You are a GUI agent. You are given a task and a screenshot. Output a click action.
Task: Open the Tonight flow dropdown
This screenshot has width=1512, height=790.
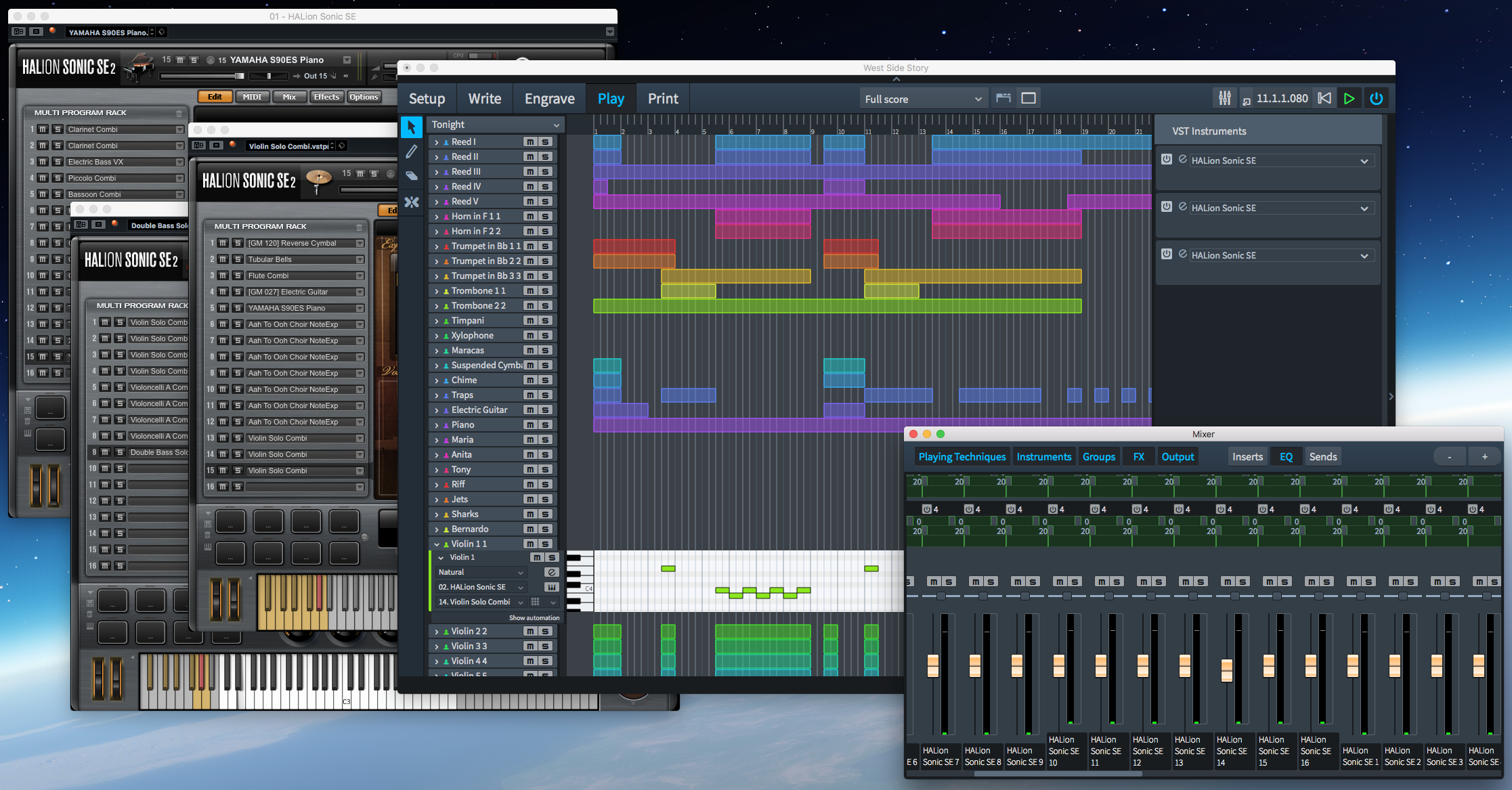click(496, 125)
